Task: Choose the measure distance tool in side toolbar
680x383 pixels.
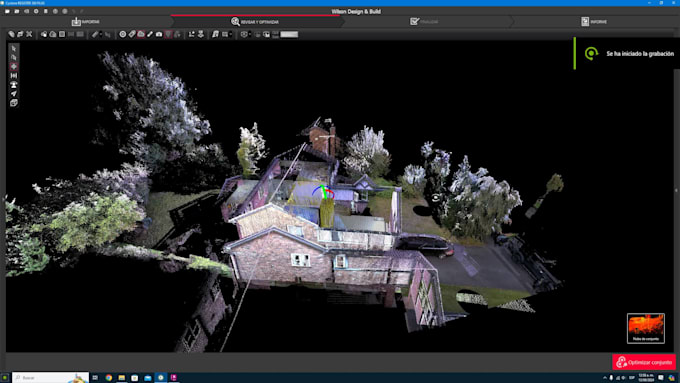Action: coord(14,75)
